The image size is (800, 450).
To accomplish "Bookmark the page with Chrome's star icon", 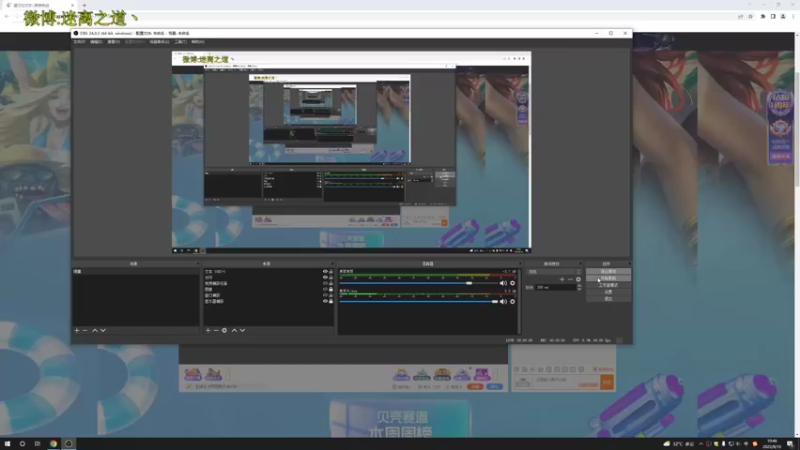I will (751, 16).
